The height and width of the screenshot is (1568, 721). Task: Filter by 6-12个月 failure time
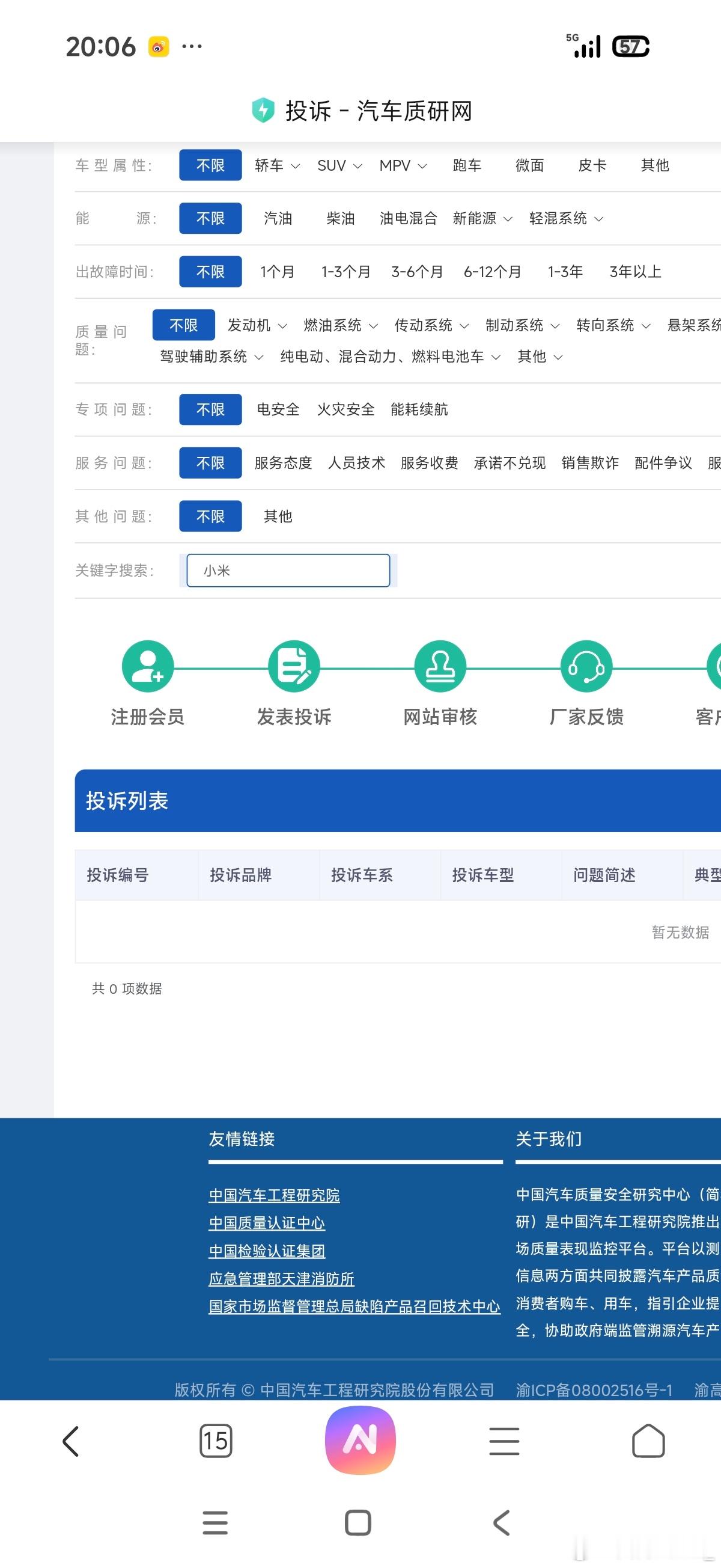(492, 272)
